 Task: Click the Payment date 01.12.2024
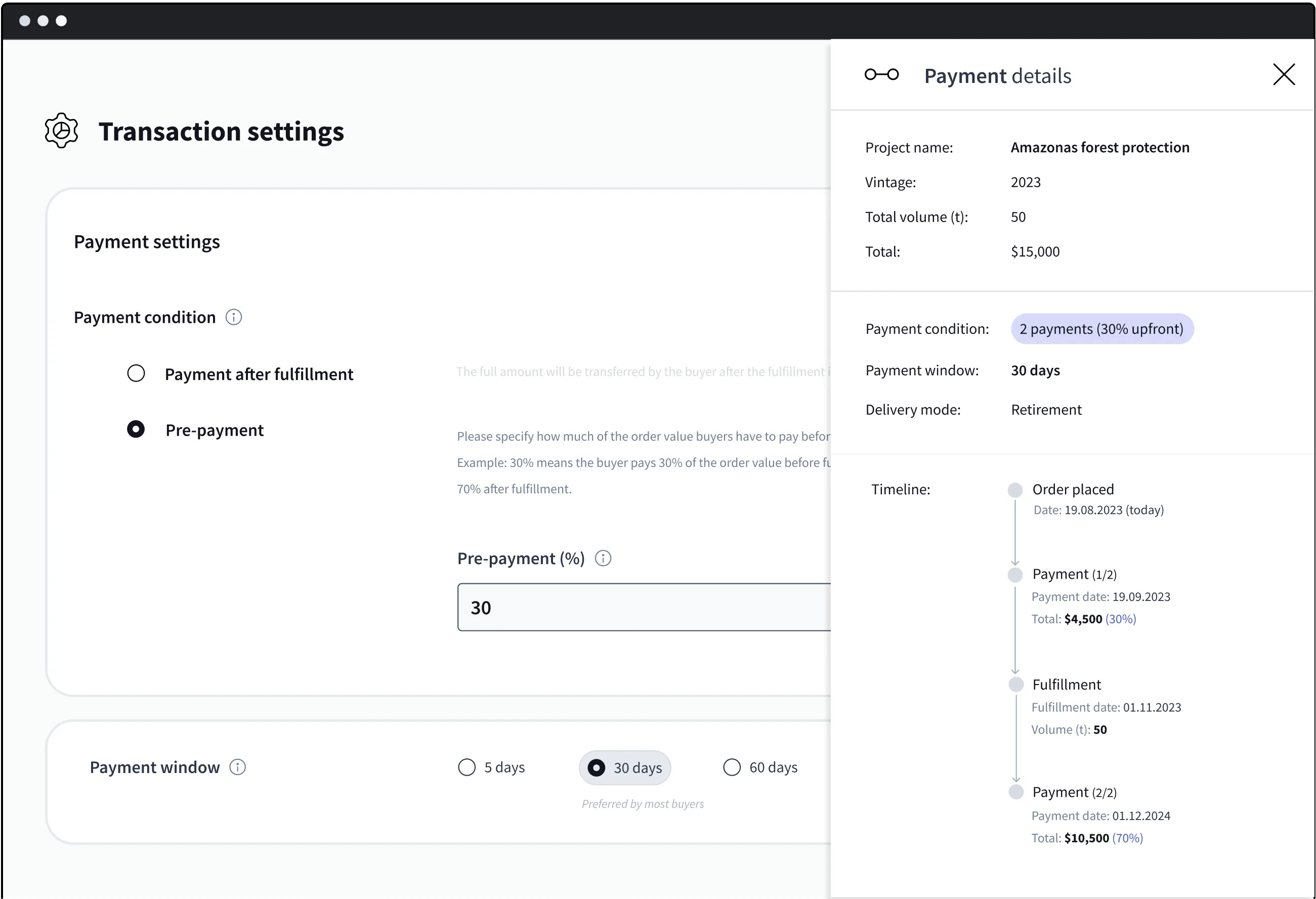point(1141,816)
